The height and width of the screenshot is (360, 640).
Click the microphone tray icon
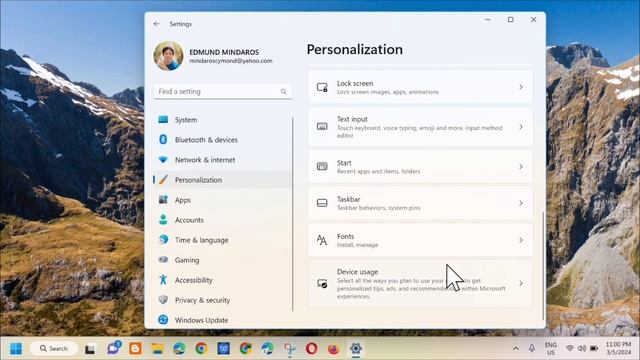pyautogui.click(x=532, y=349)
